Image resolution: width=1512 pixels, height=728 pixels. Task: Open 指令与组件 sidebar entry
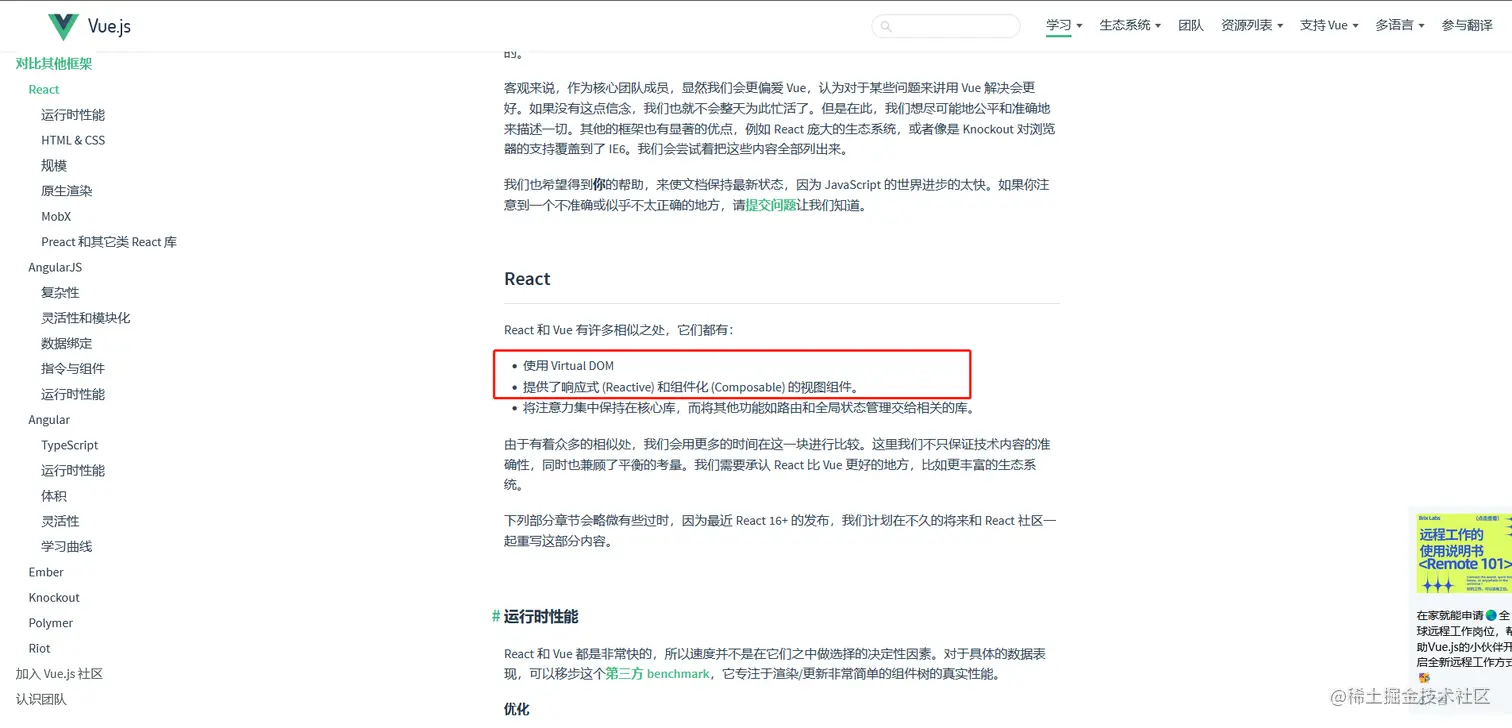click(x=73, y=369)
